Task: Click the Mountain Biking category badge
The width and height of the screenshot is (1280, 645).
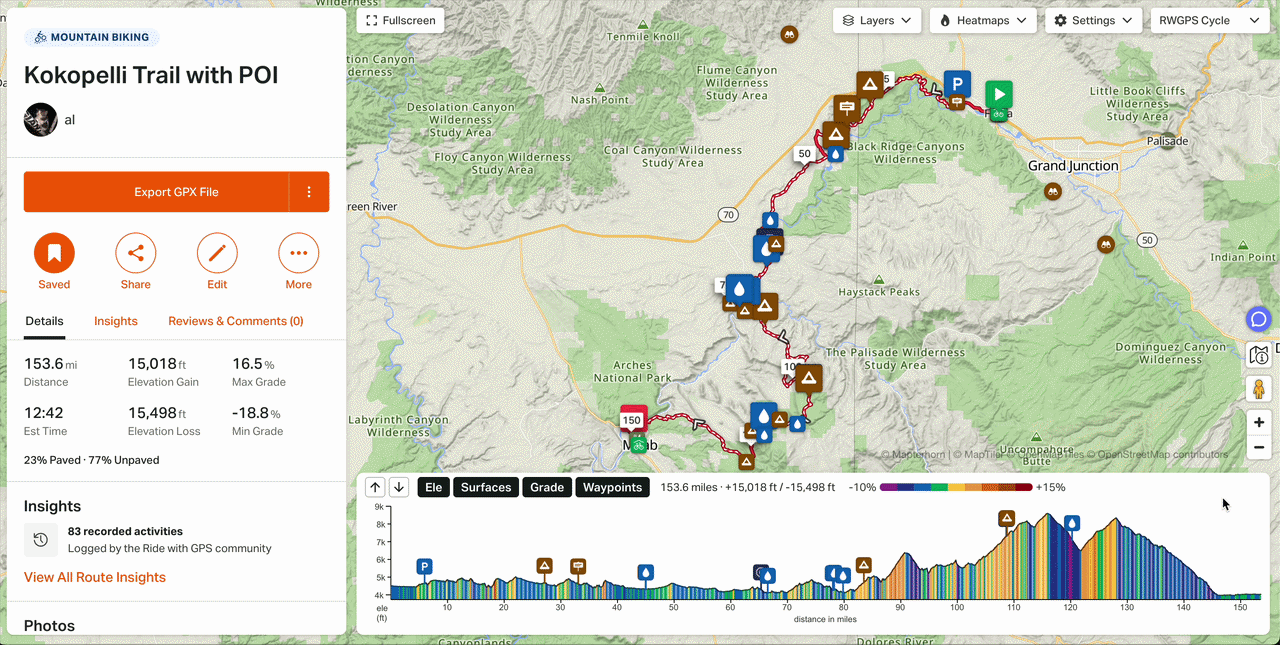Action: [91, 38]
